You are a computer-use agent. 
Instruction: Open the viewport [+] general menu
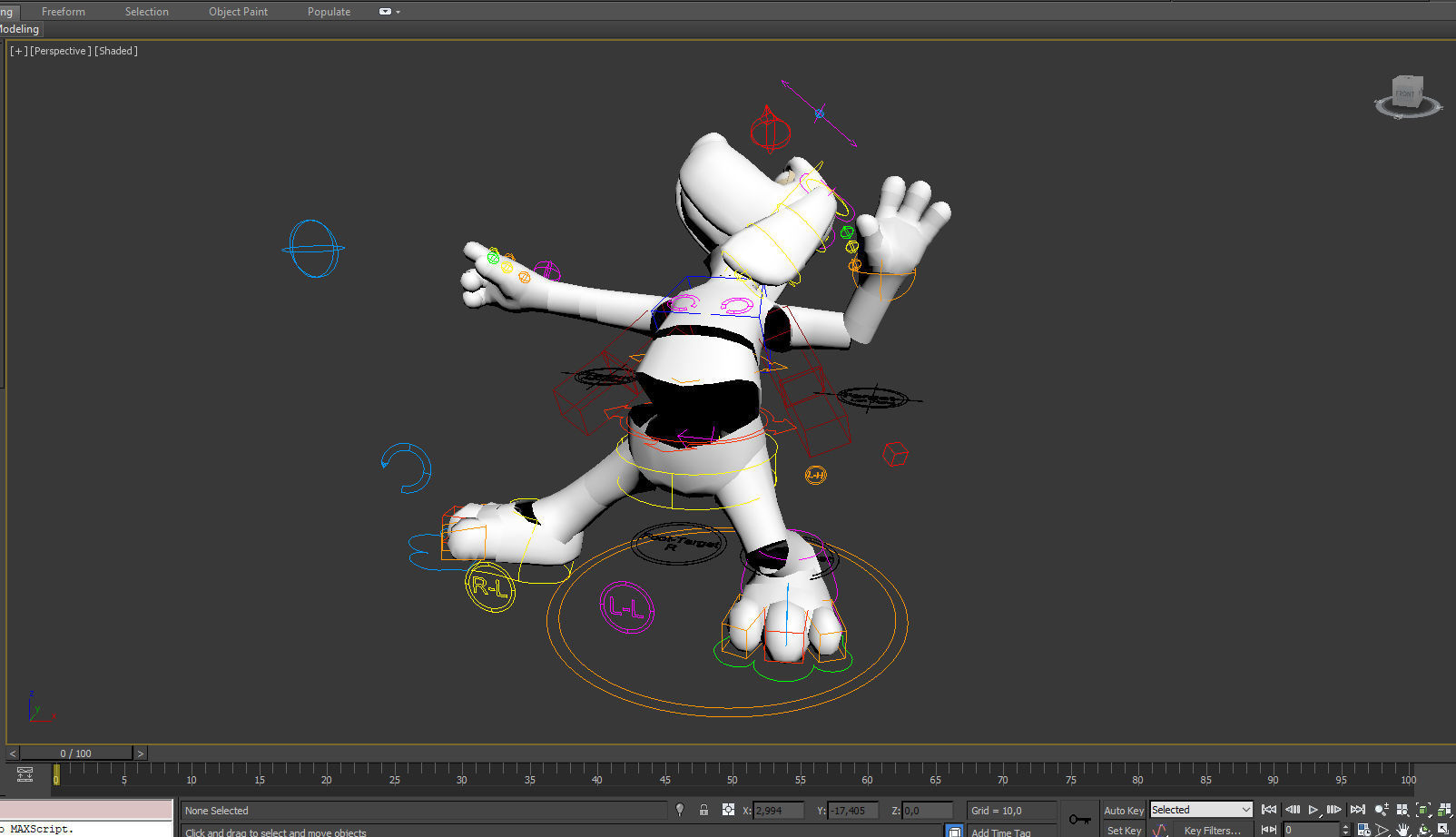(18, 51)
